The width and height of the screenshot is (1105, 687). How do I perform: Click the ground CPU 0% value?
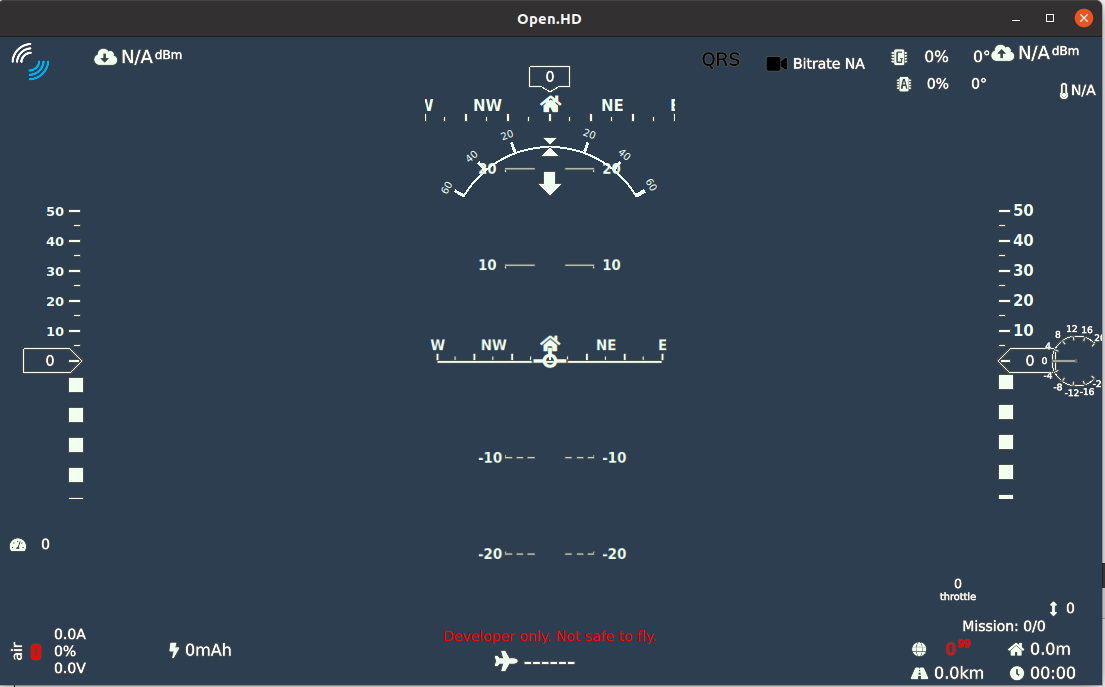point(937,57)
